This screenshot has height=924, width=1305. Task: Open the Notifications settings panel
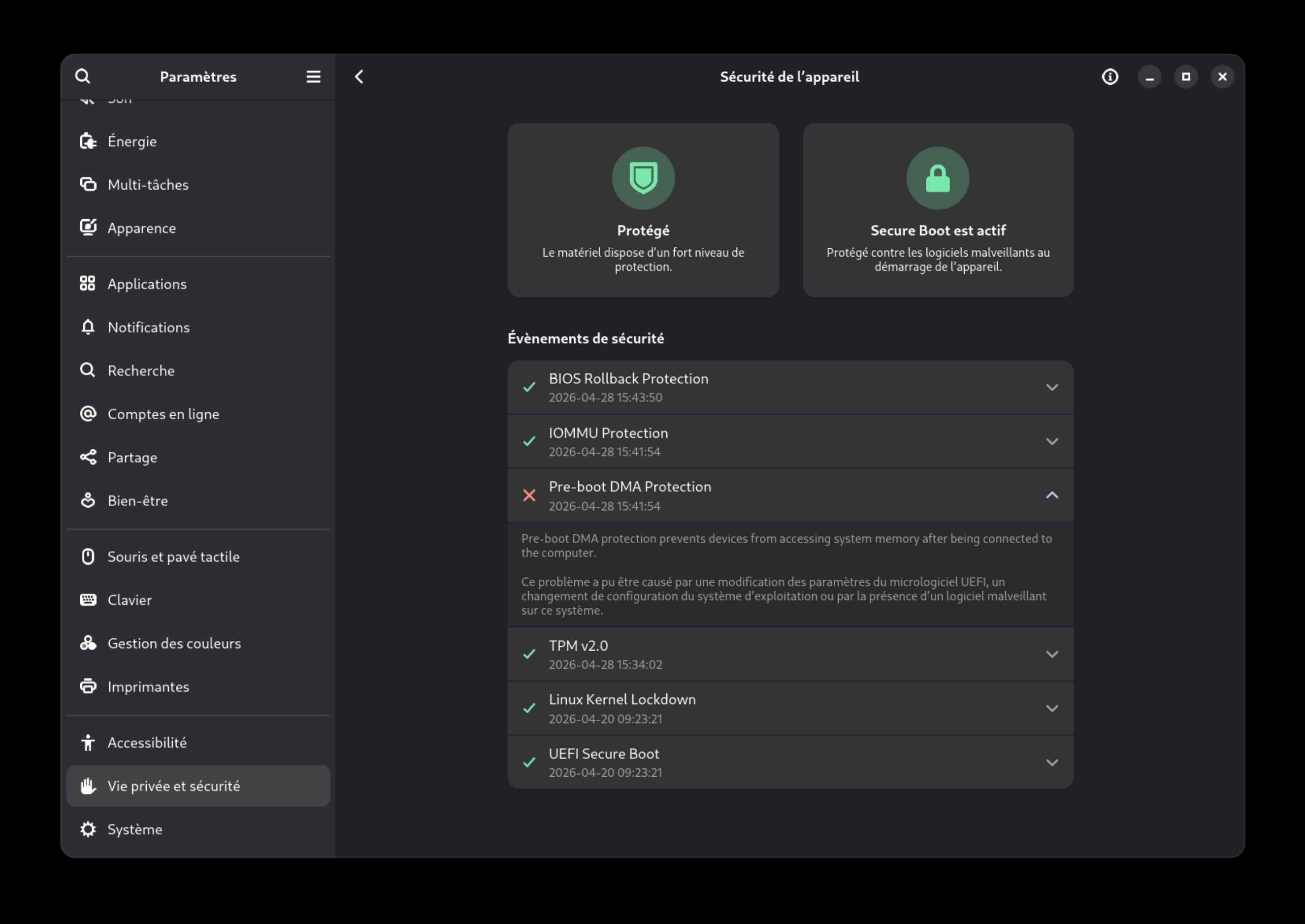point(149,327)
